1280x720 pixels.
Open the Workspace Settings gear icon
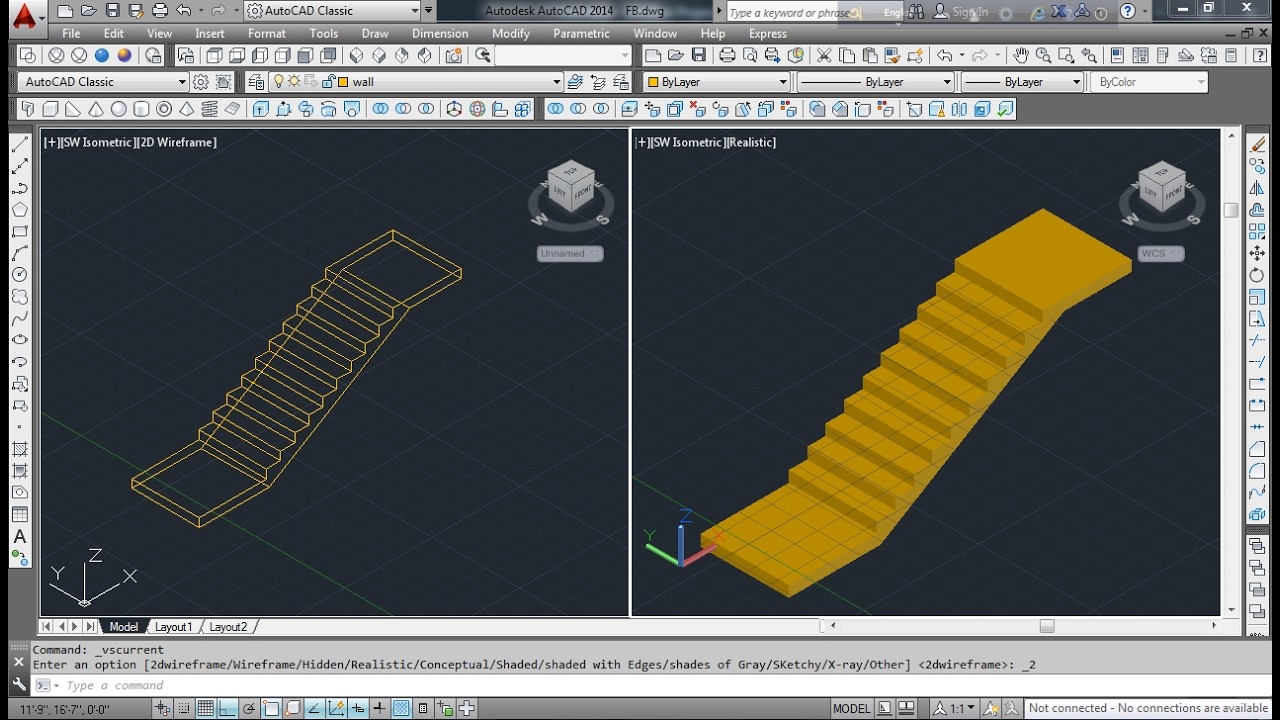[x=201, y=82]
